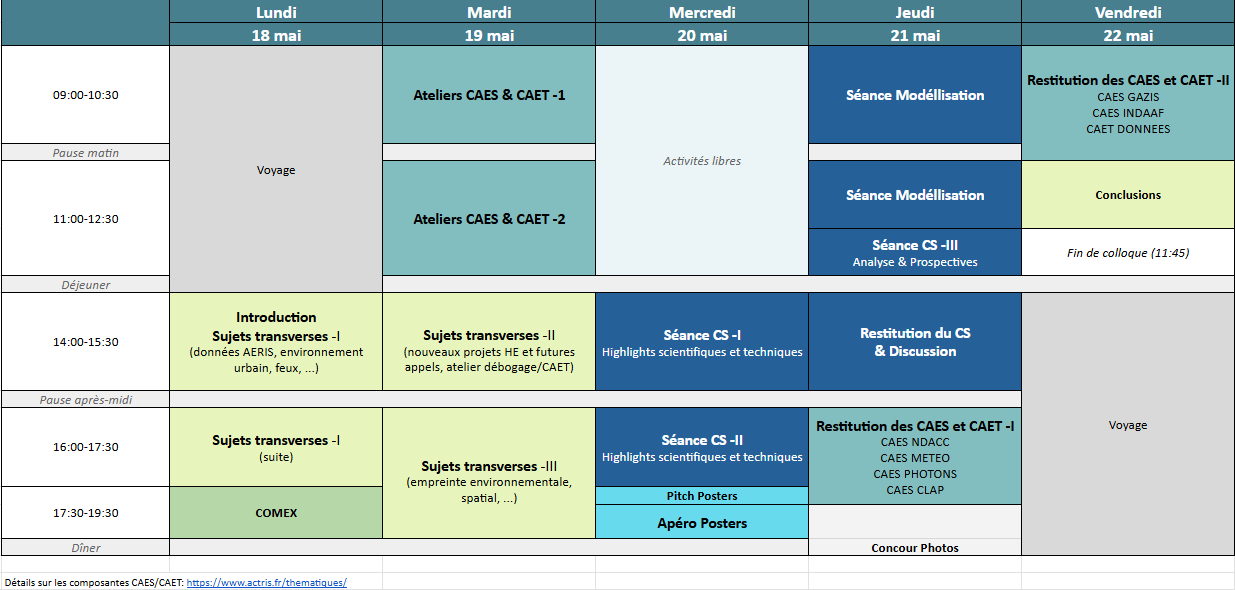Select Séance CS -I Highlights cell
The height and width of the screenshot is (590, 1235).
(x=702, y=342)
